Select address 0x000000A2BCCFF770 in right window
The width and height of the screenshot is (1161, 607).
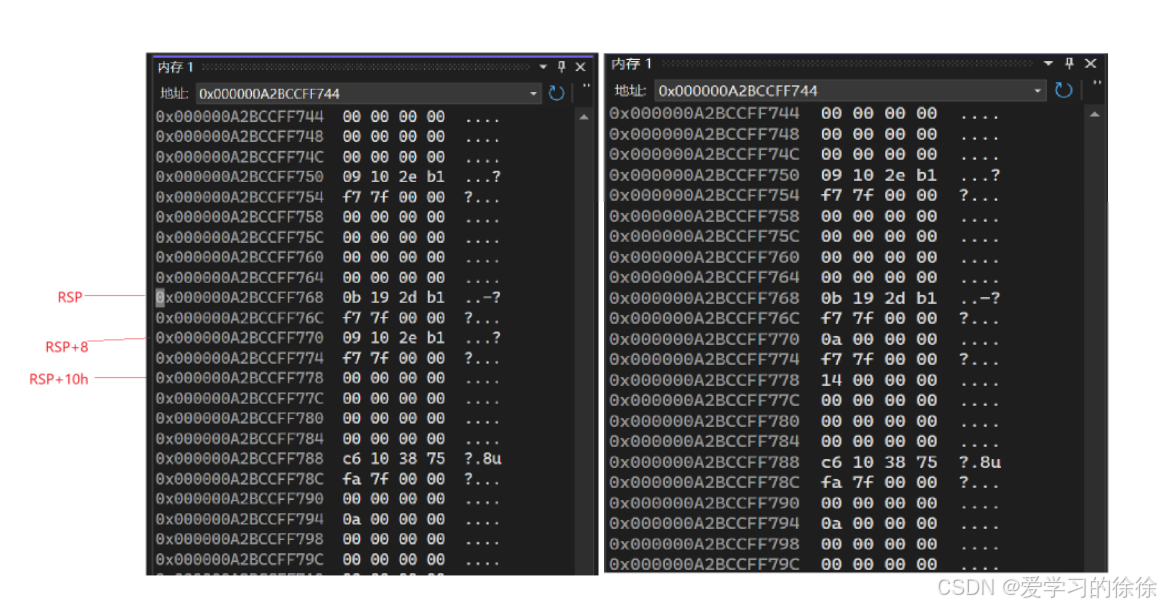[x=704, y=339]
